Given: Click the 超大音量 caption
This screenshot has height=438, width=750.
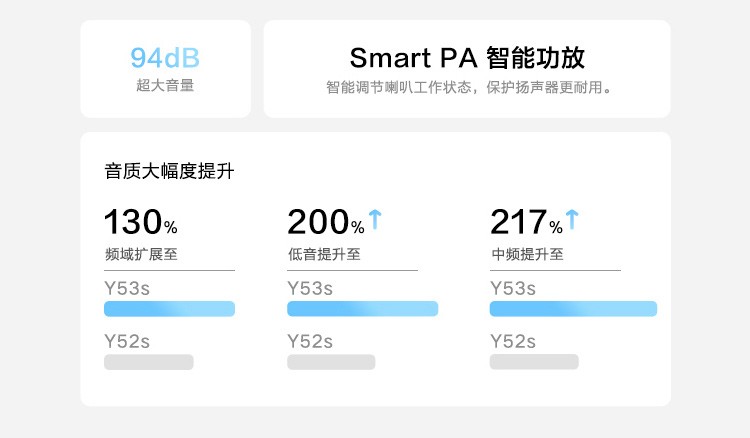Looking at the screenshot, I should coord(165,86).
